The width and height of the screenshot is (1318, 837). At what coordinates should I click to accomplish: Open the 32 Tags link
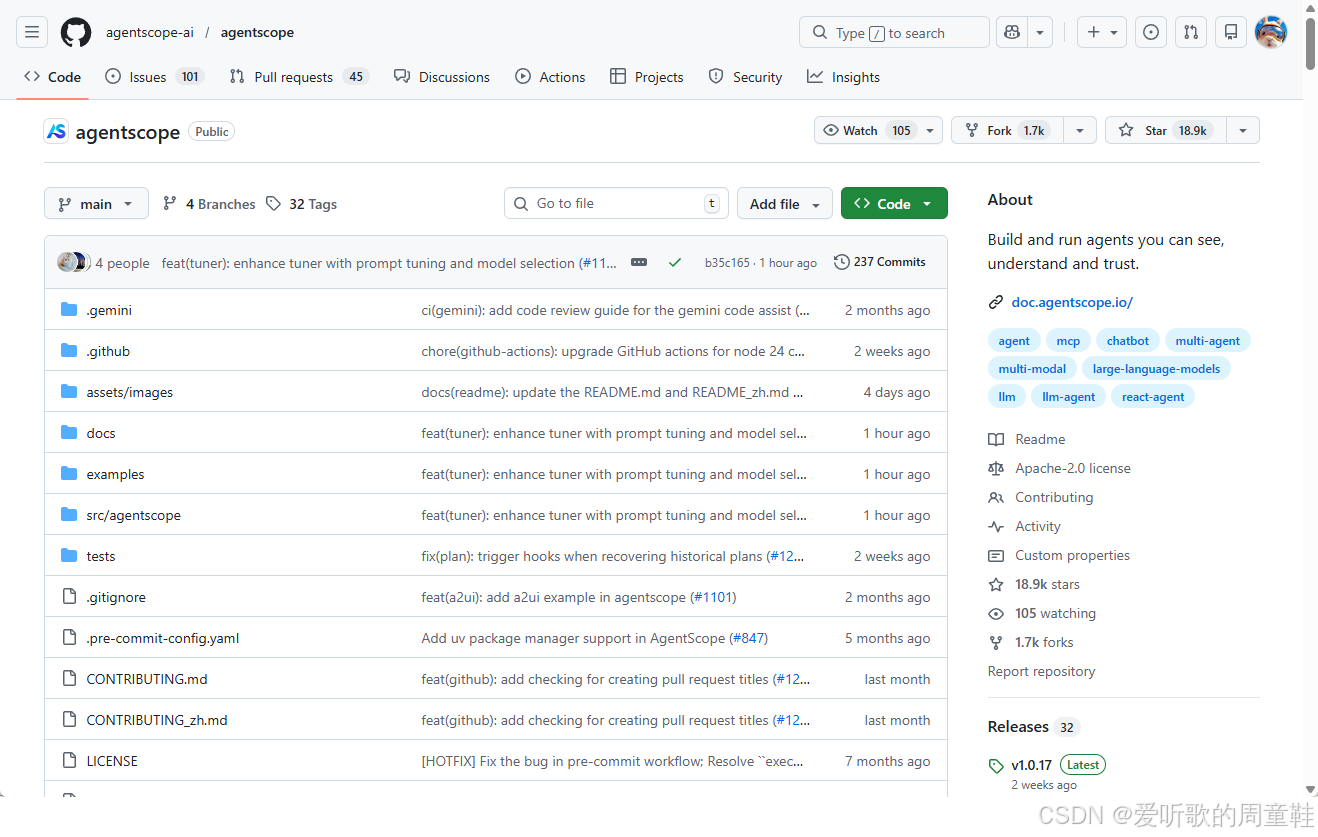click(302, 204)
